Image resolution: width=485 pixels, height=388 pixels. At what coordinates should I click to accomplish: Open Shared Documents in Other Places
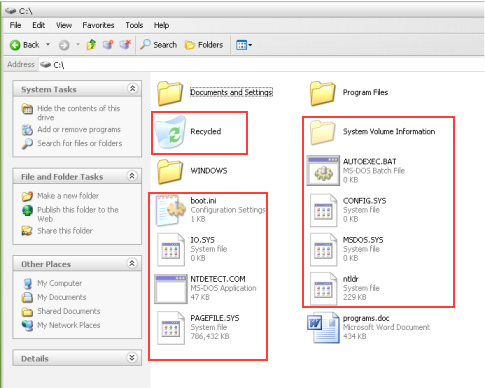point(69,311)
